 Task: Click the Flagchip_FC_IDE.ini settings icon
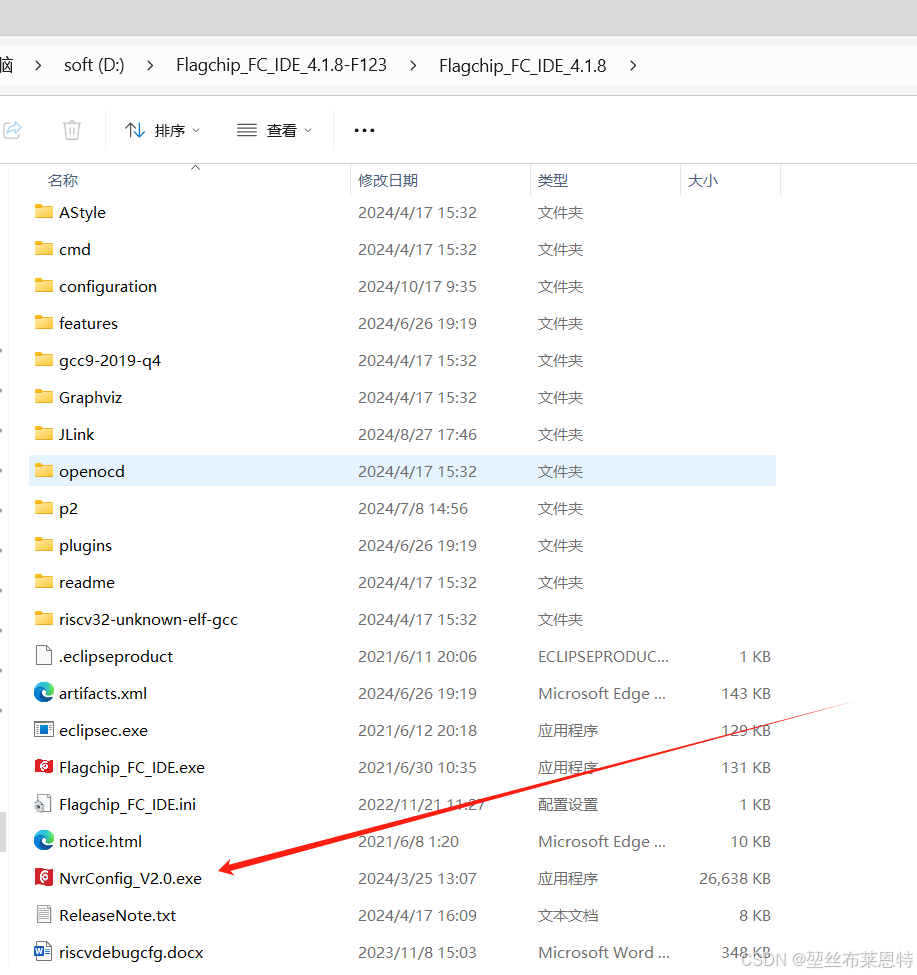[x=43, y=804]
